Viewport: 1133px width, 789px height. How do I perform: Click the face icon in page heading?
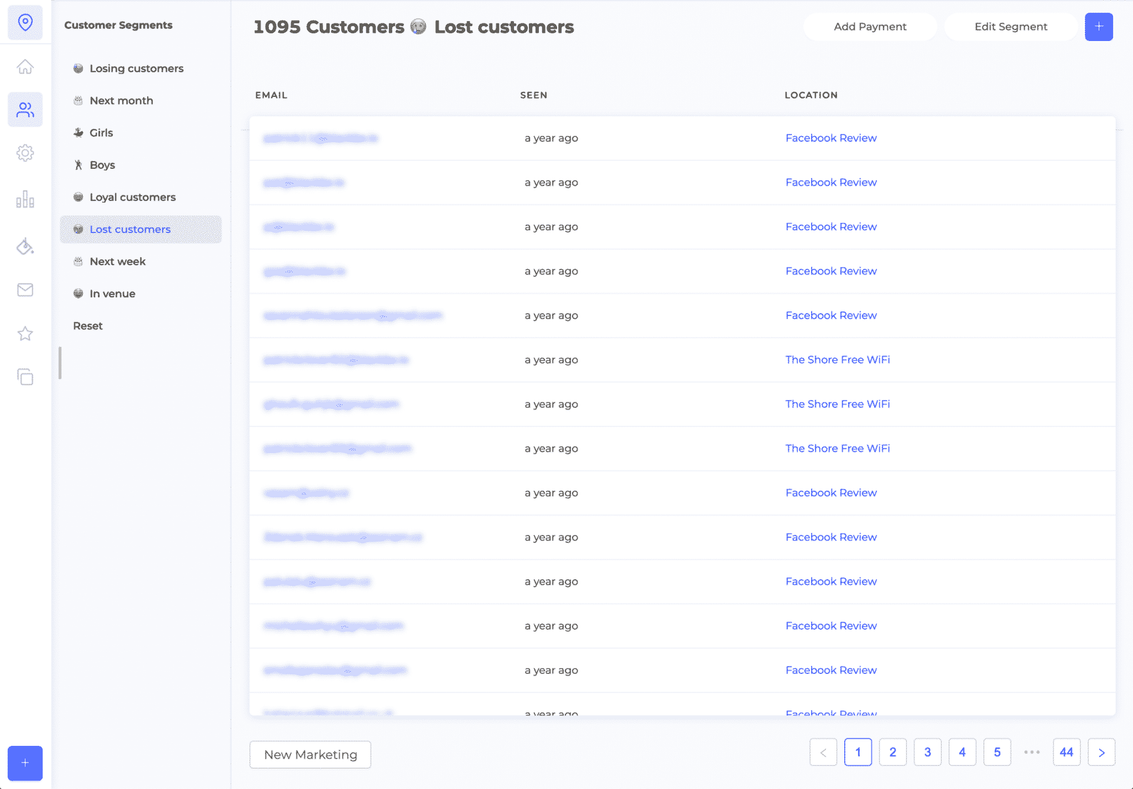point(418,27)
